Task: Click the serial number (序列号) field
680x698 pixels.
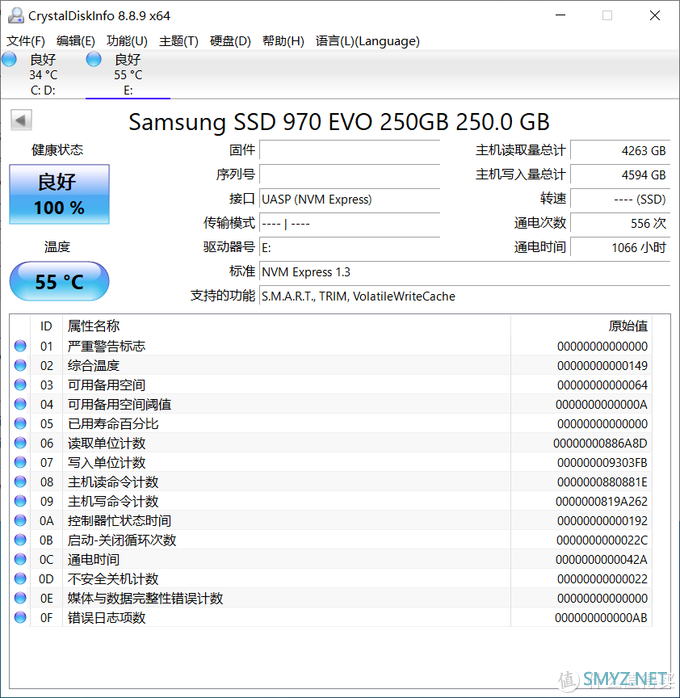Action: (349, 174)
